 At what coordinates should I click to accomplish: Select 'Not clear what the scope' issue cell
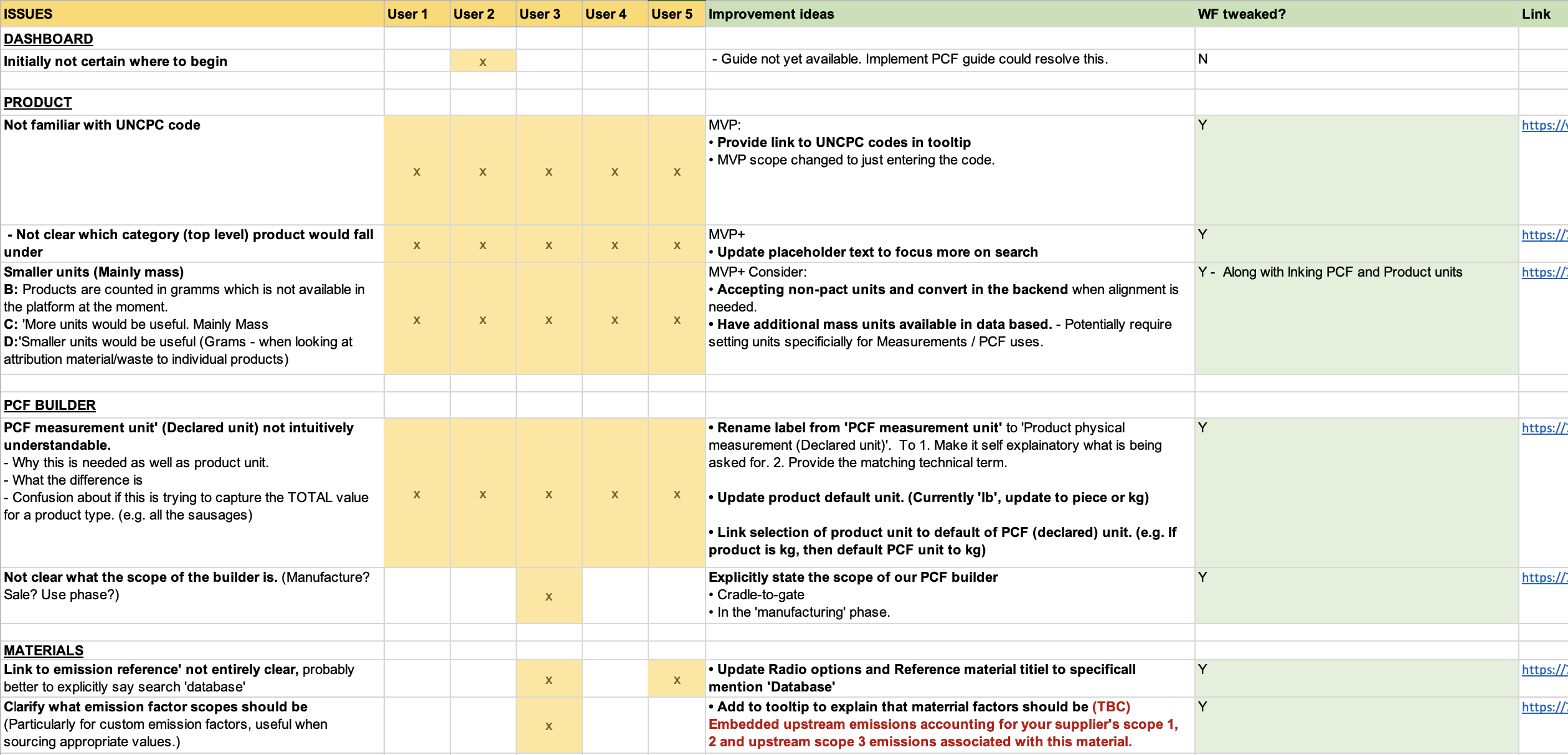pyautogui.click(x=192, y=596)
